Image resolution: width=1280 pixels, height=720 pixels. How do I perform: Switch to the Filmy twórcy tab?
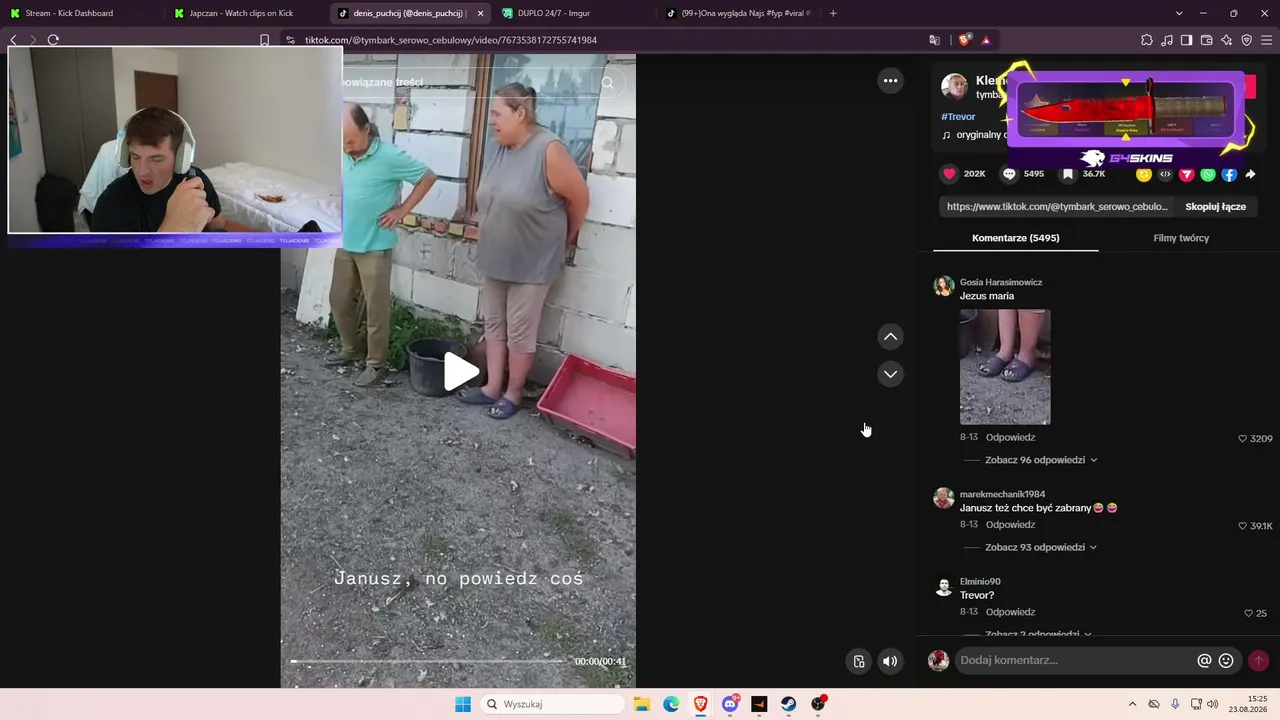point(1181,238)
